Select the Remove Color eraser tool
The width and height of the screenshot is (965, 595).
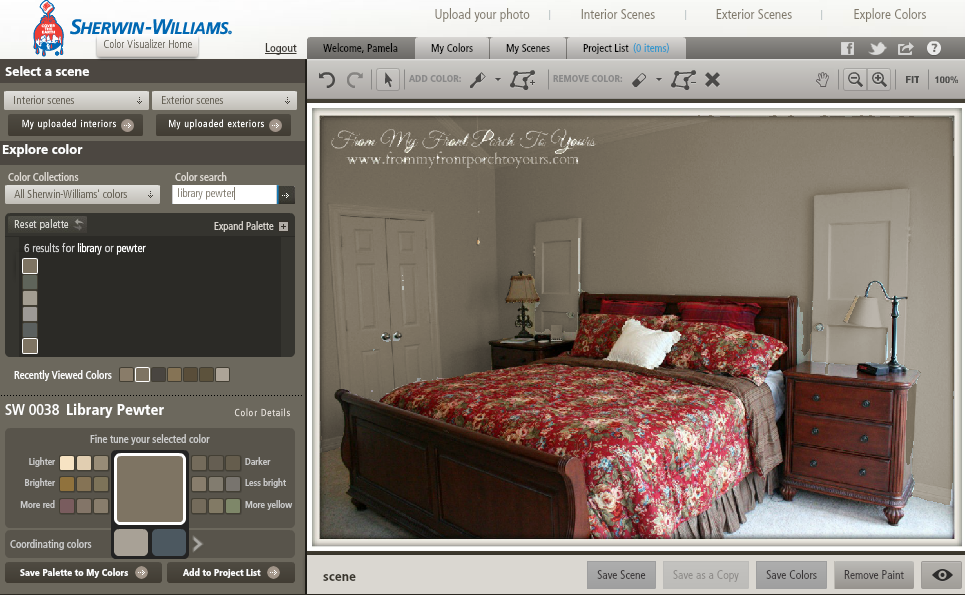click(x=637, y=79)
